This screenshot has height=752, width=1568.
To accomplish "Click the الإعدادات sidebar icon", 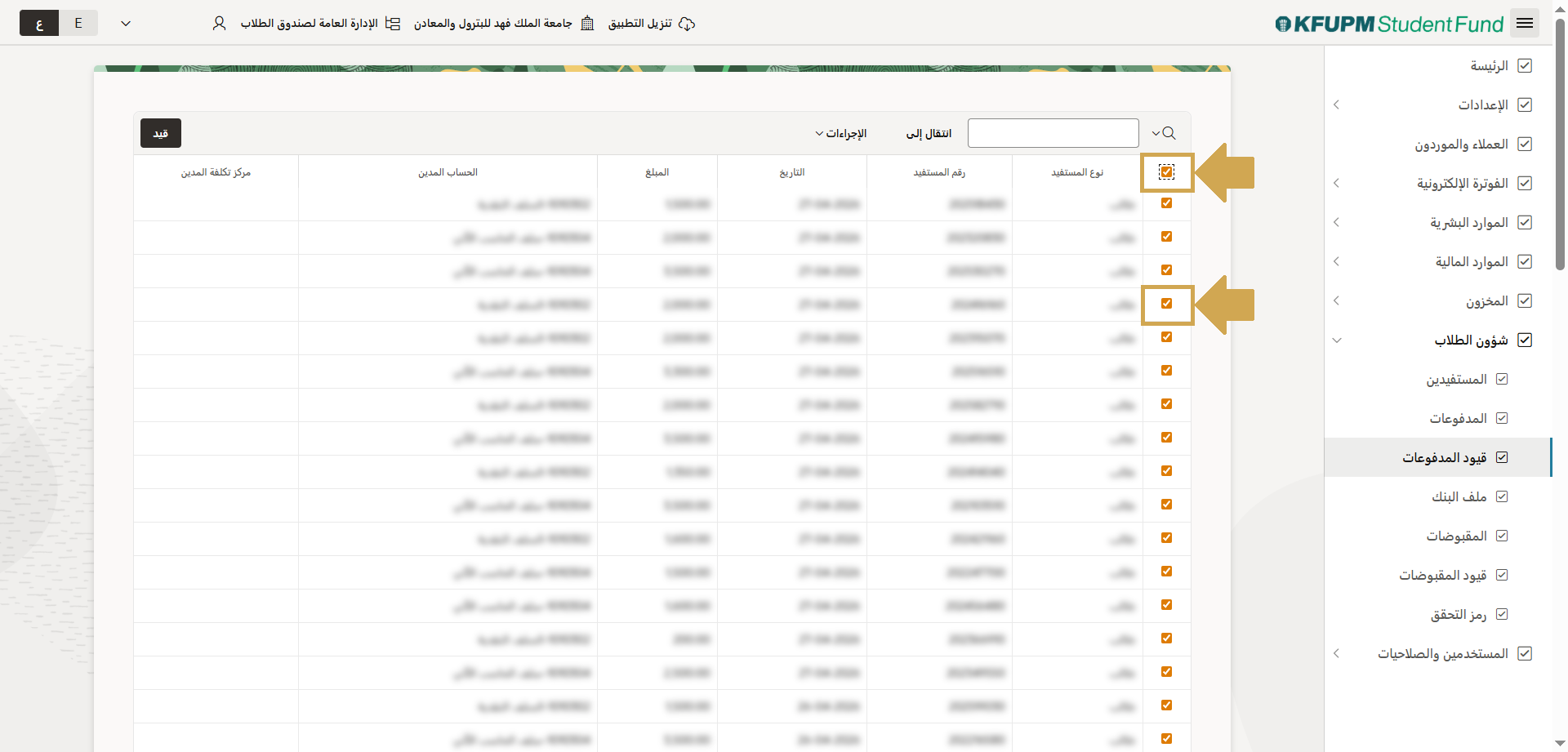I will (x=1525, y=105).
